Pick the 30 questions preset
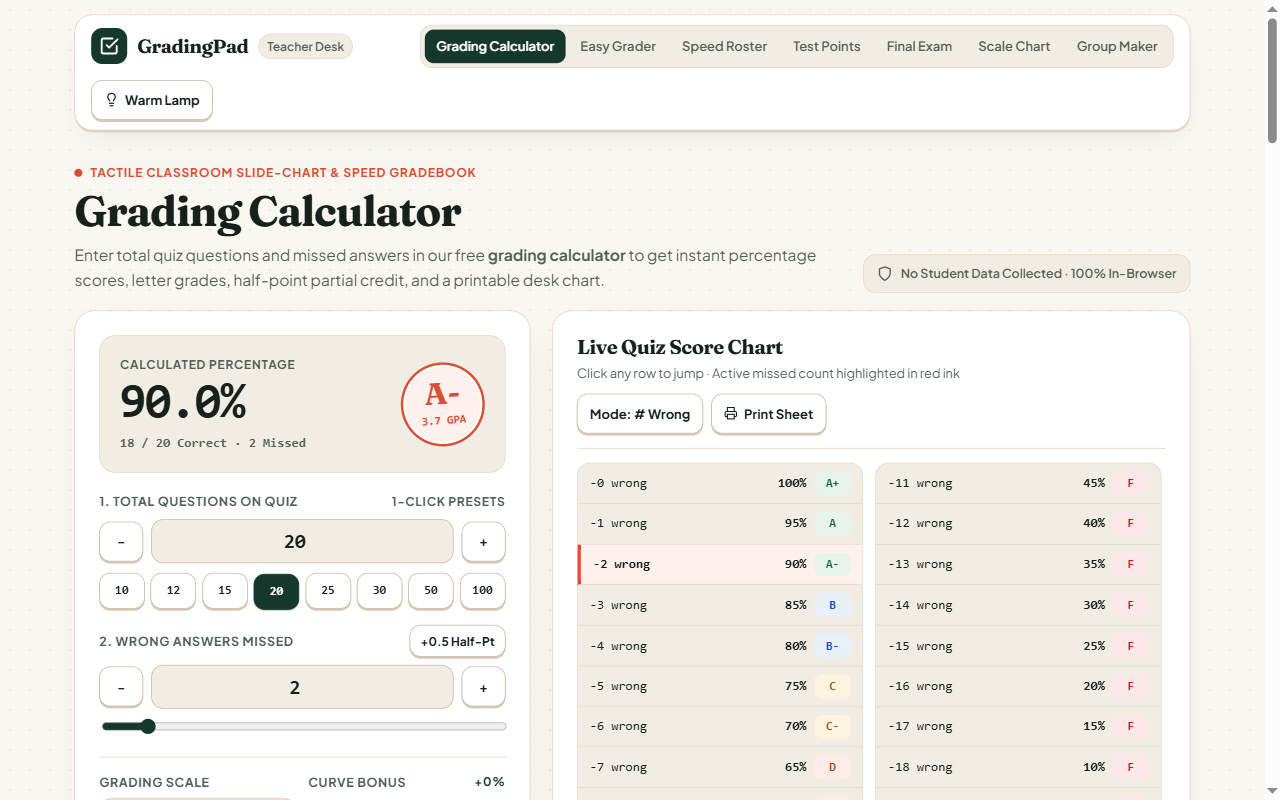The image size is (1280, 800). point(380,591)
